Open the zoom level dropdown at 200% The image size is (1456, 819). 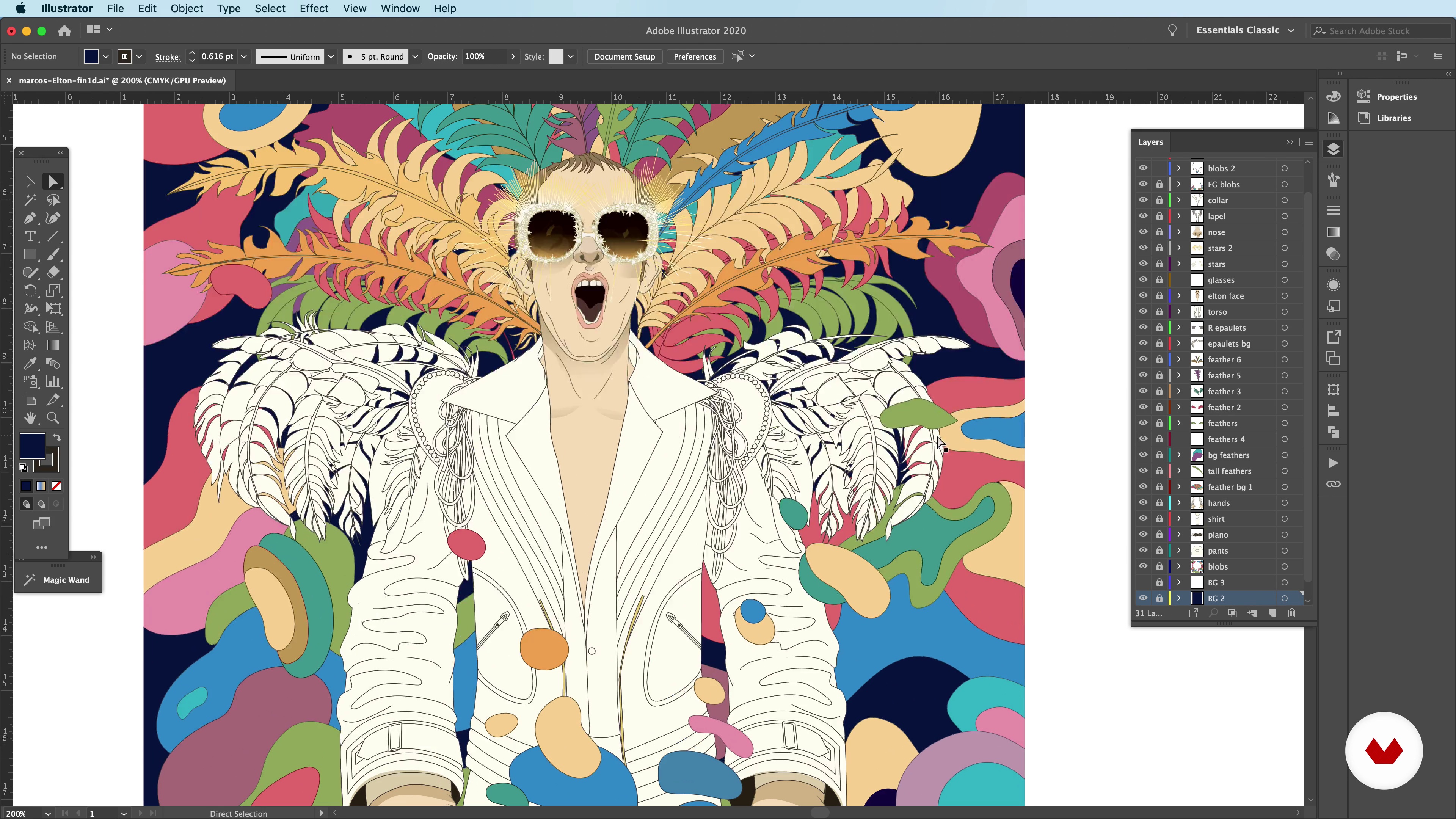click(48, 813)
